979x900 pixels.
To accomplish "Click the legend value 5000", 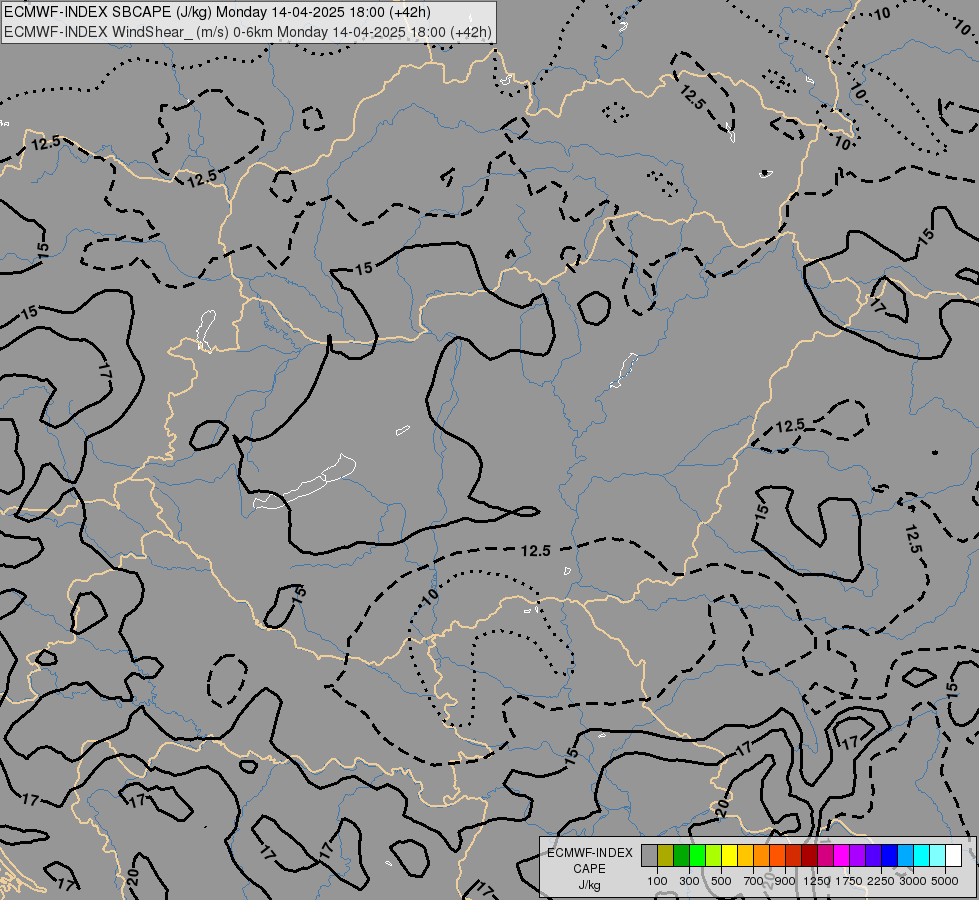I will [x=945, y=881].
